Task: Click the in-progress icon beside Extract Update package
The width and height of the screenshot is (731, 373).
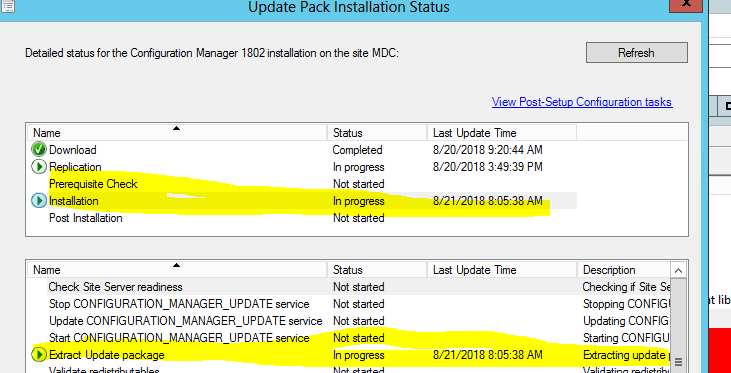Action: [39, 355]
